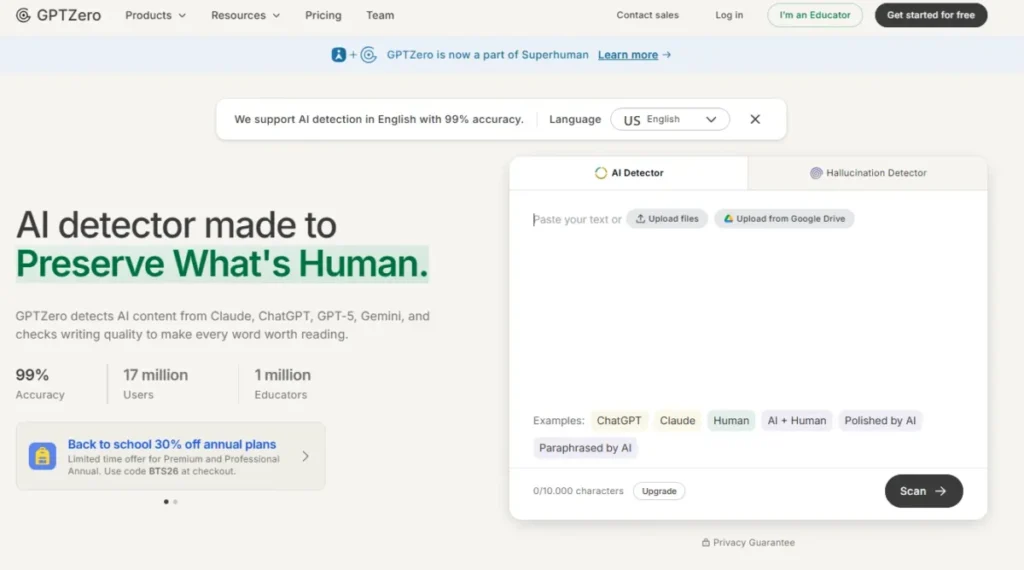This screenshot has width=1024, height=570.
Task: Switch to the AI Detector tab
Action: click(628, 173)
